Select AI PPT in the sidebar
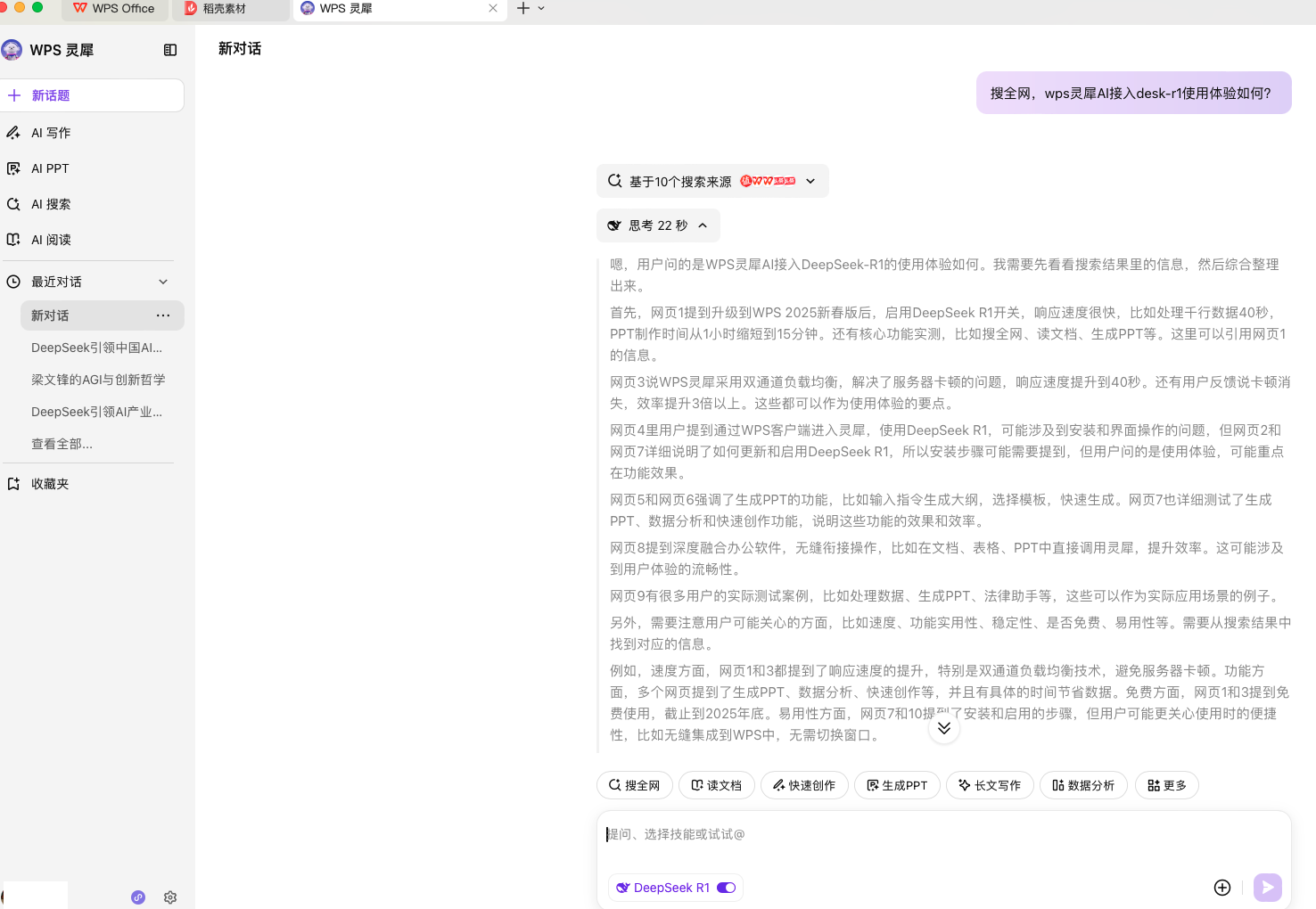The height and width of the screenshot is (909, 1316). point(49,168)
